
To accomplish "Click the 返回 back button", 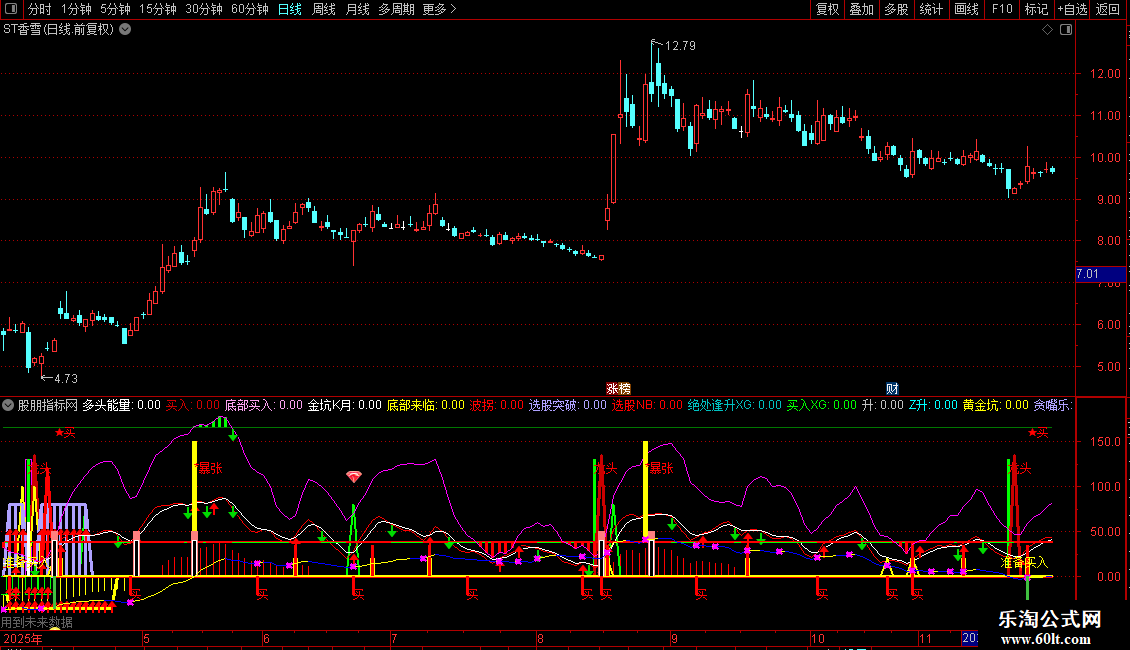I will tap(1108, 10).
